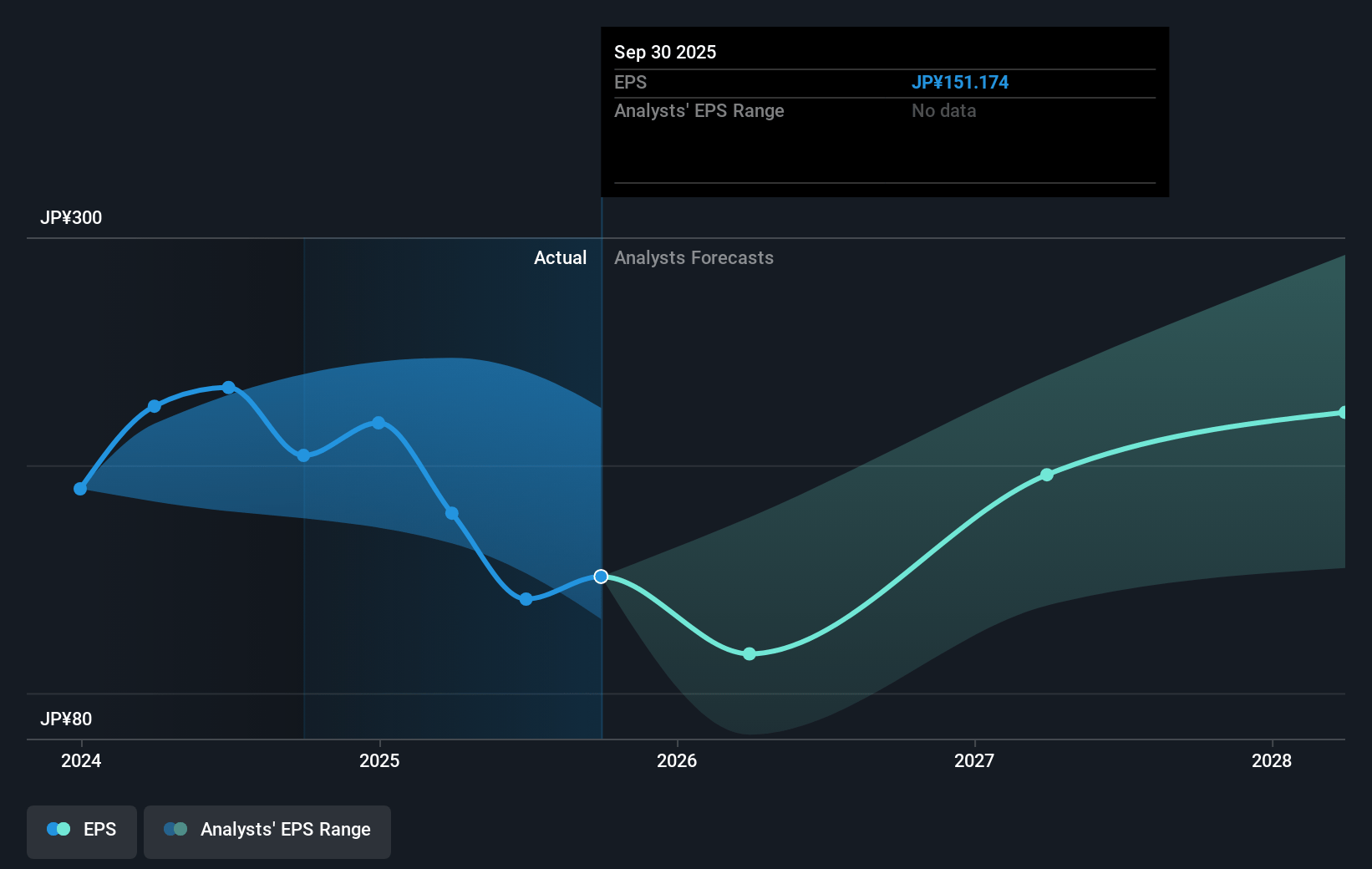
Task: Click the 2027 x-axis label
Action: pyautogui.click(x=974, y=760)
